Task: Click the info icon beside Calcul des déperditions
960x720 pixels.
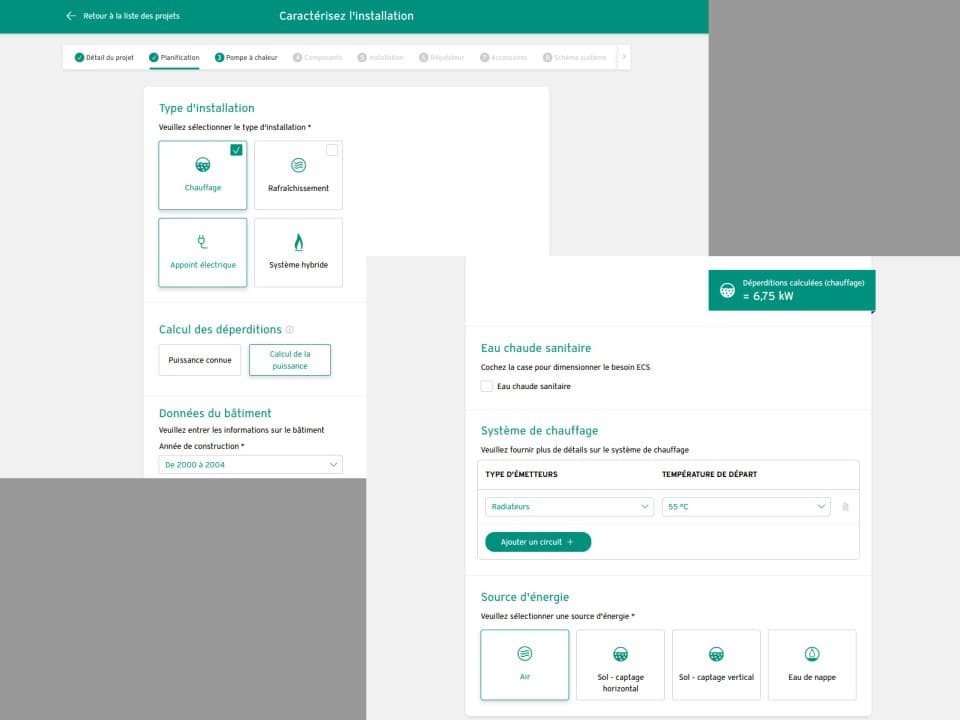Action: click(x=290, y=330)
